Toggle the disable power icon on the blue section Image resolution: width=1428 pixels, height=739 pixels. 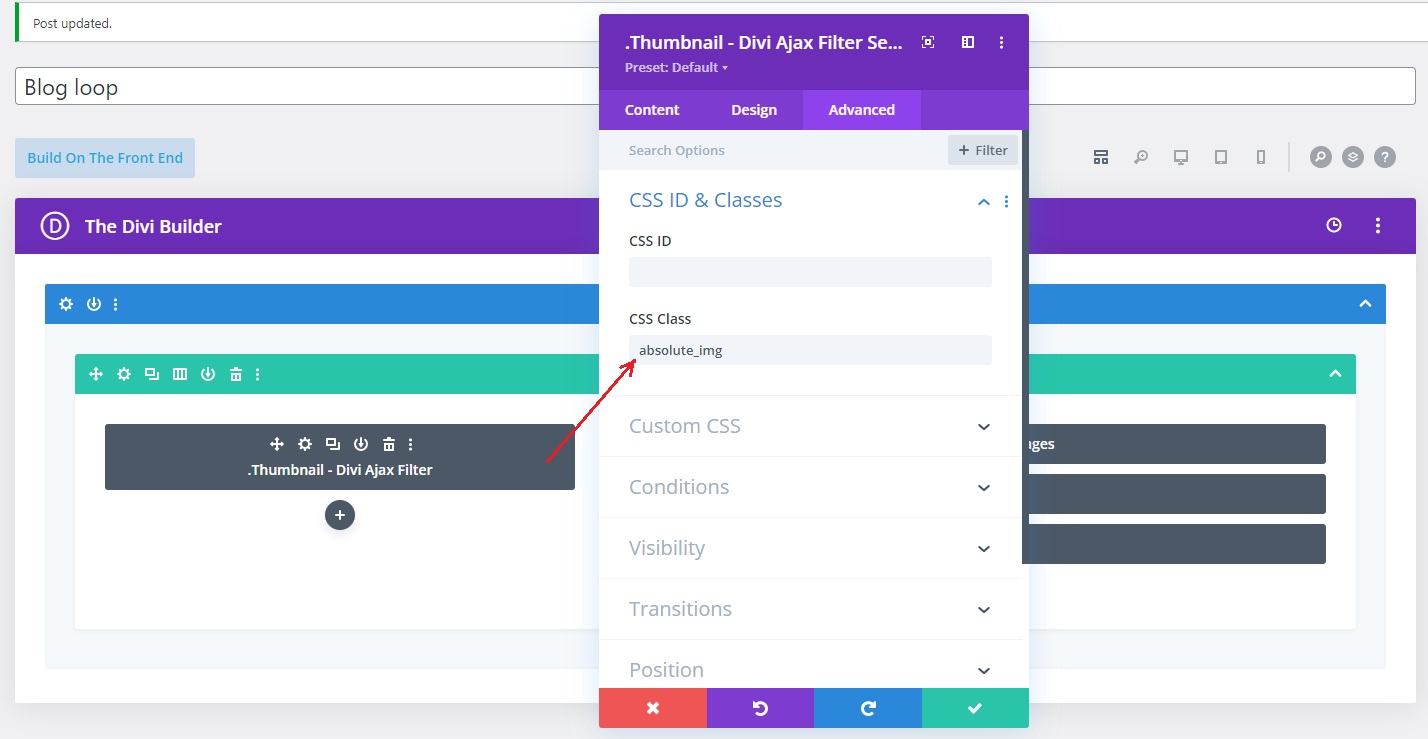click(x=93, y=304)
